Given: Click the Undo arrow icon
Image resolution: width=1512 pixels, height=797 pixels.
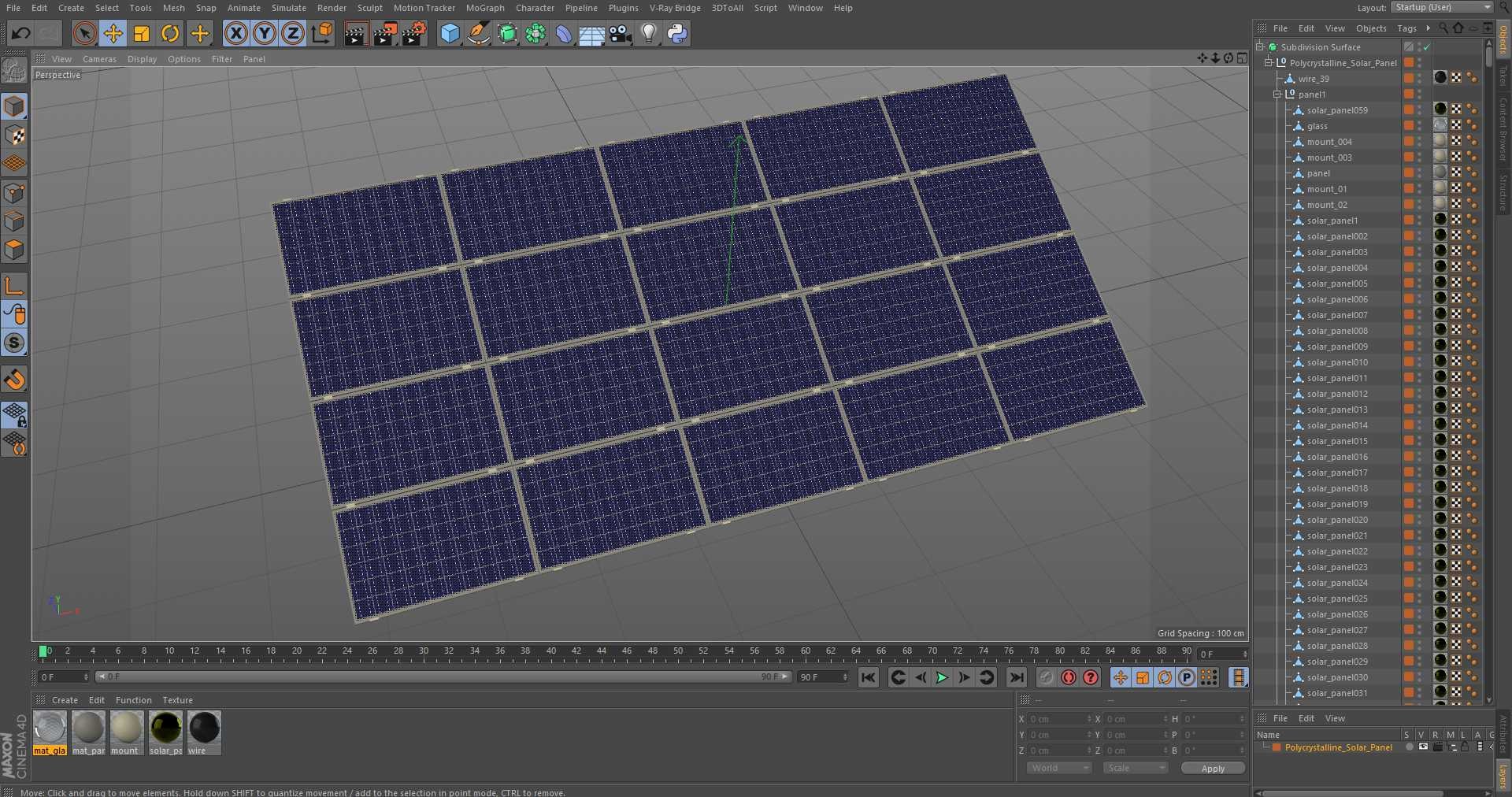Looking at the screenshot, I should (21, 33).
